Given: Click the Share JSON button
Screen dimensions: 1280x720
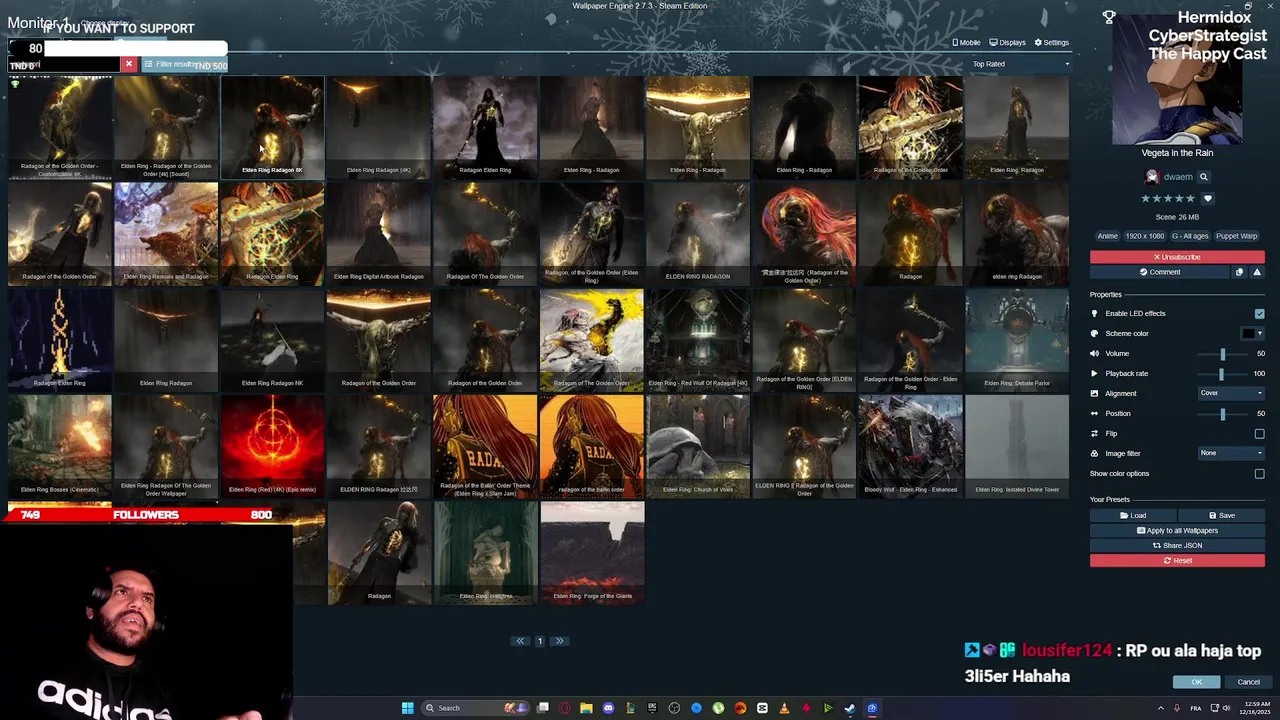Looking at the screenshot, I should pos(1177,546).
